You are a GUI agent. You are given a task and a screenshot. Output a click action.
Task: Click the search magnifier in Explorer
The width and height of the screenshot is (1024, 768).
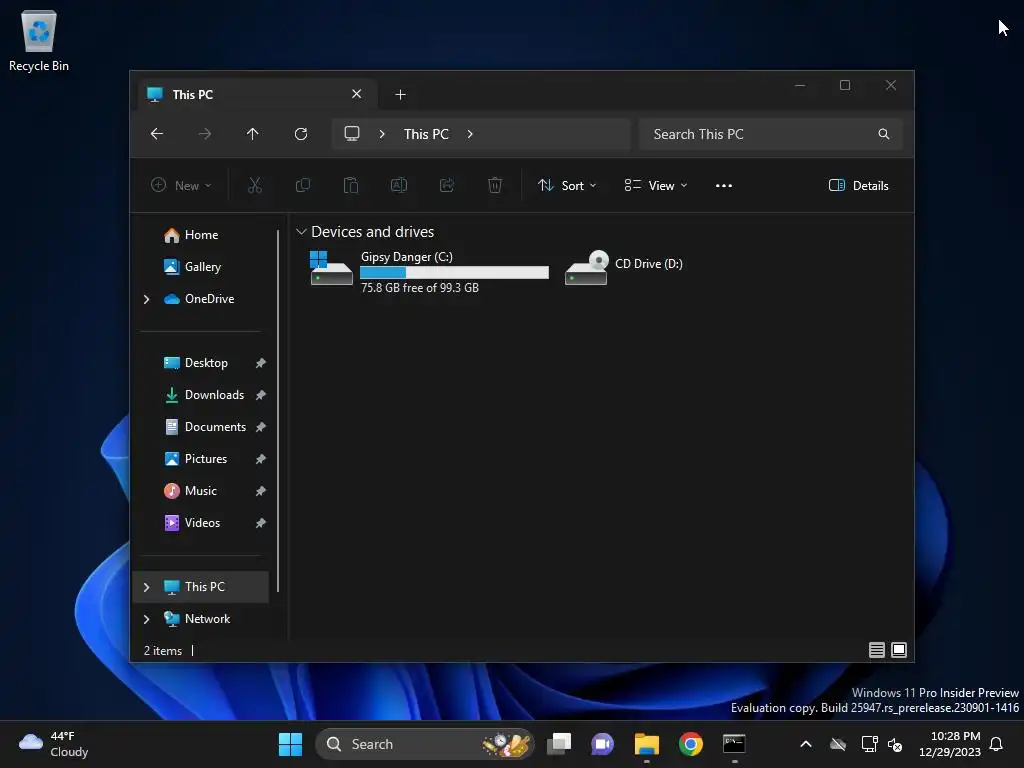[884, 134]
